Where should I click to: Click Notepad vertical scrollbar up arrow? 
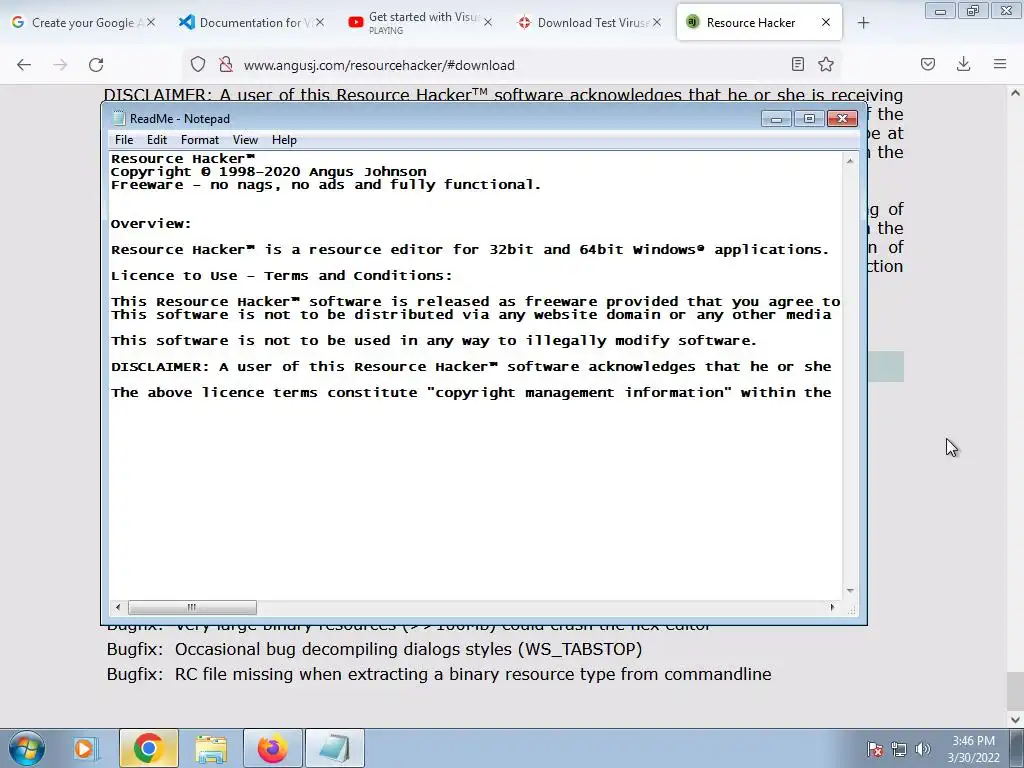click(x=850, y=161)
